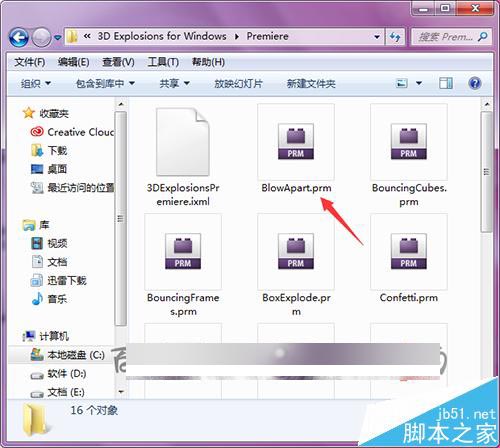Click the file list vertical scrollbar thumb
Screen dimensions: 500x448
click(x=487, y=172)
